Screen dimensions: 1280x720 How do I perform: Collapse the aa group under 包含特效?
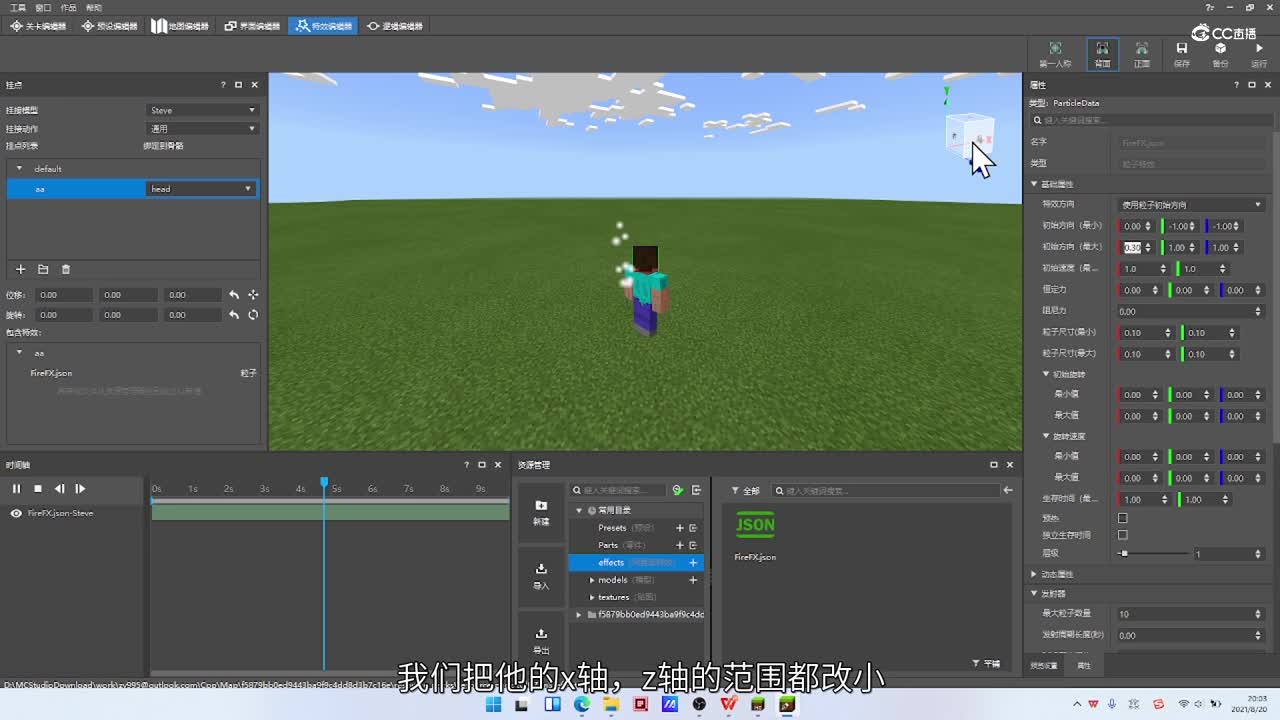(19, 353)
